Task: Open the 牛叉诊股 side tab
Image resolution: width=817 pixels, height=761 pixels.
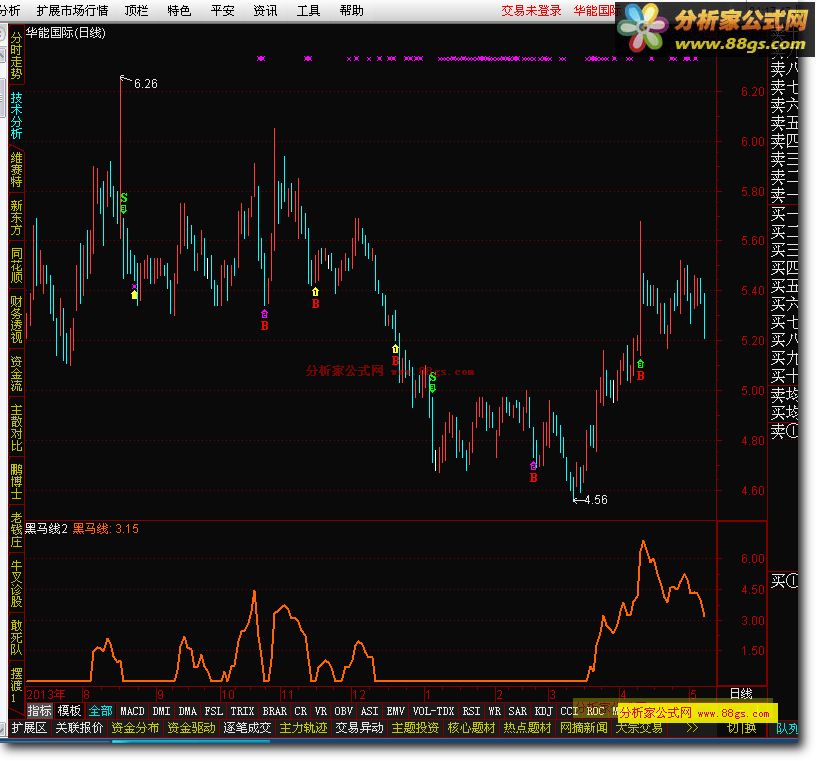Action: [x=16, y=583]
